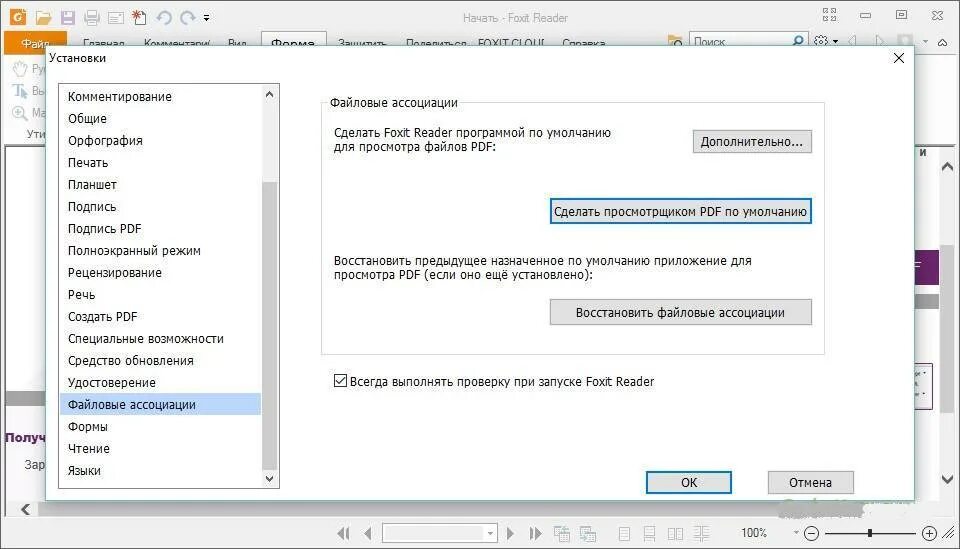
Task: Open the Справка ribbon tab
Action: (583, 43)
